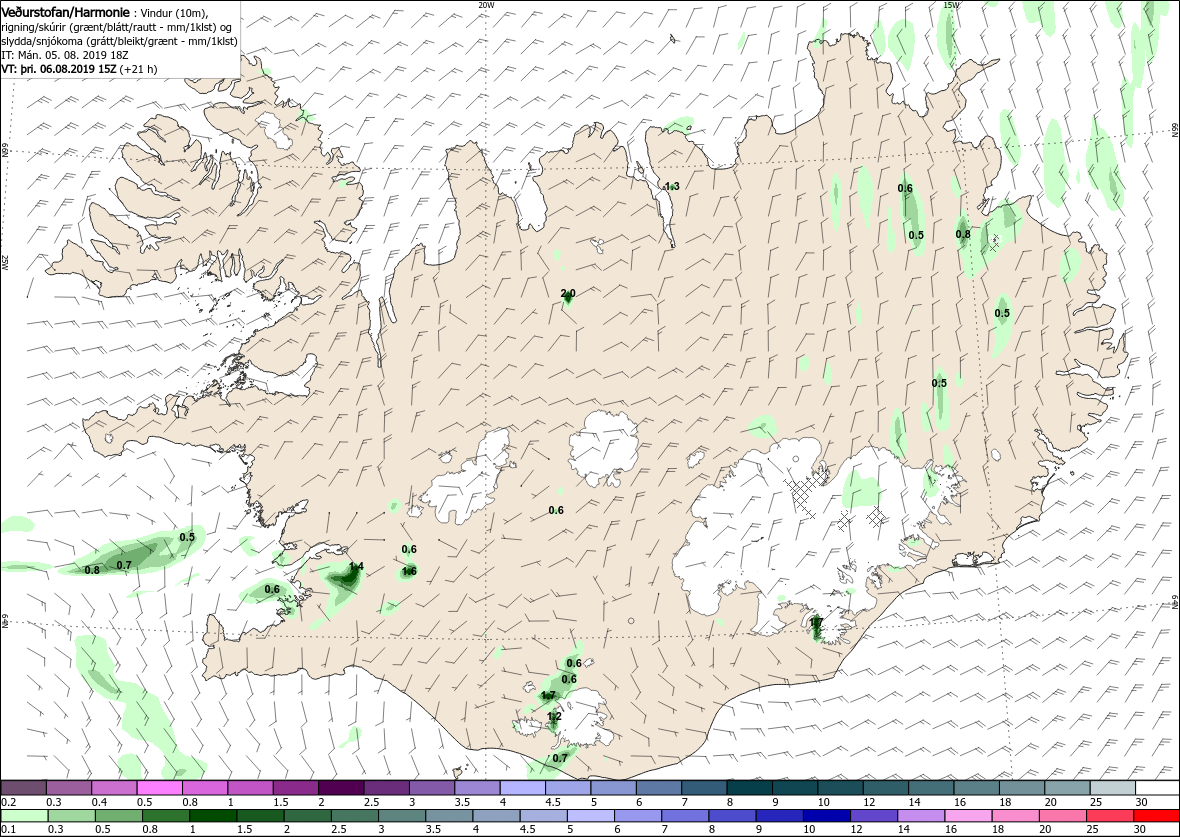Image resolution: width=1180 pixels, height=837 pixels.
Task: Click the 1.3 precipitation value near the north coast
Action: [x=672, y=186]
